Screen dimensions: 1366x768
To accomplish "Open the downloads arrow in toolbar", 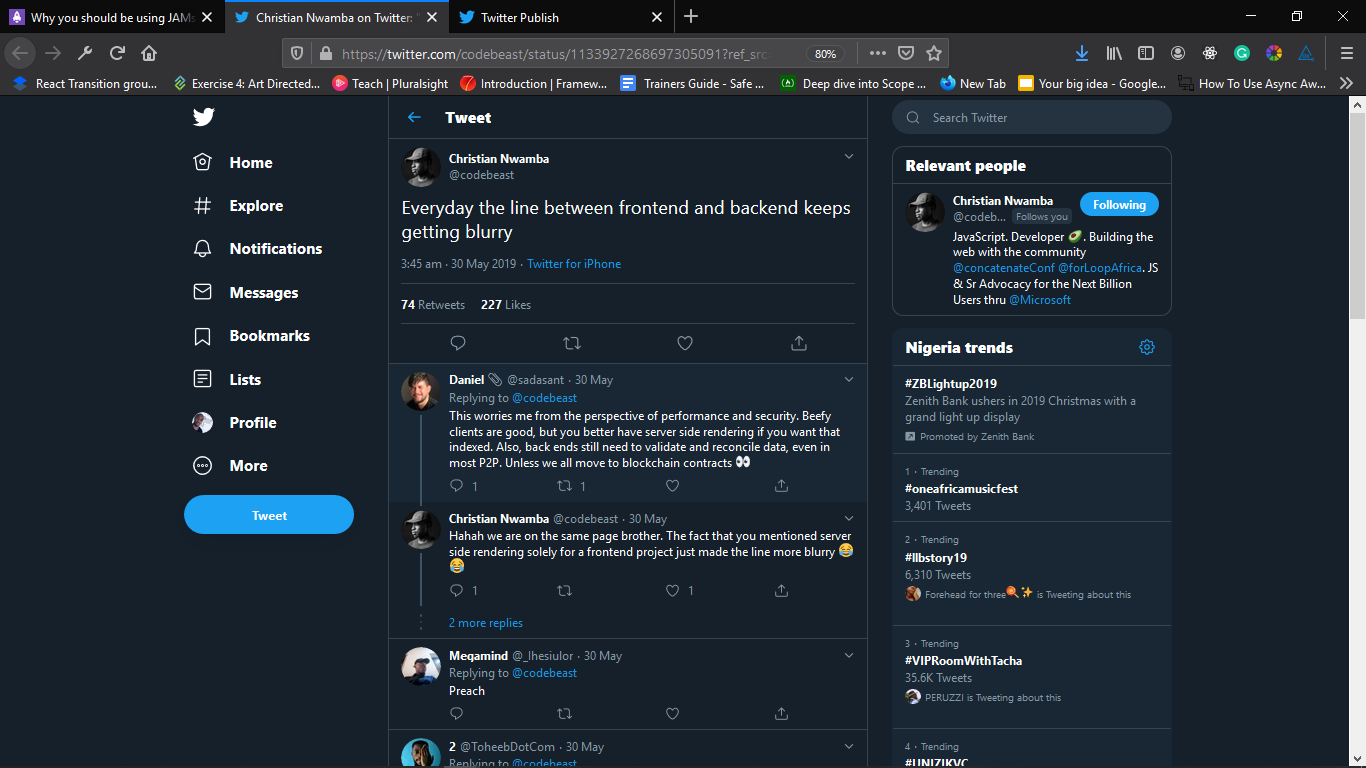I will [1081, 53].
